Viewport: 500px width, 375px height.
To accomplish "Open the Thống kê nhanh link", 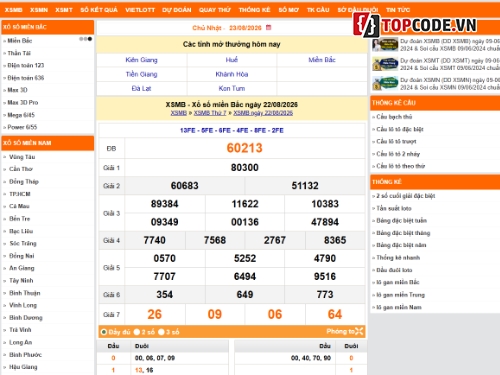I will coord(398,257).
